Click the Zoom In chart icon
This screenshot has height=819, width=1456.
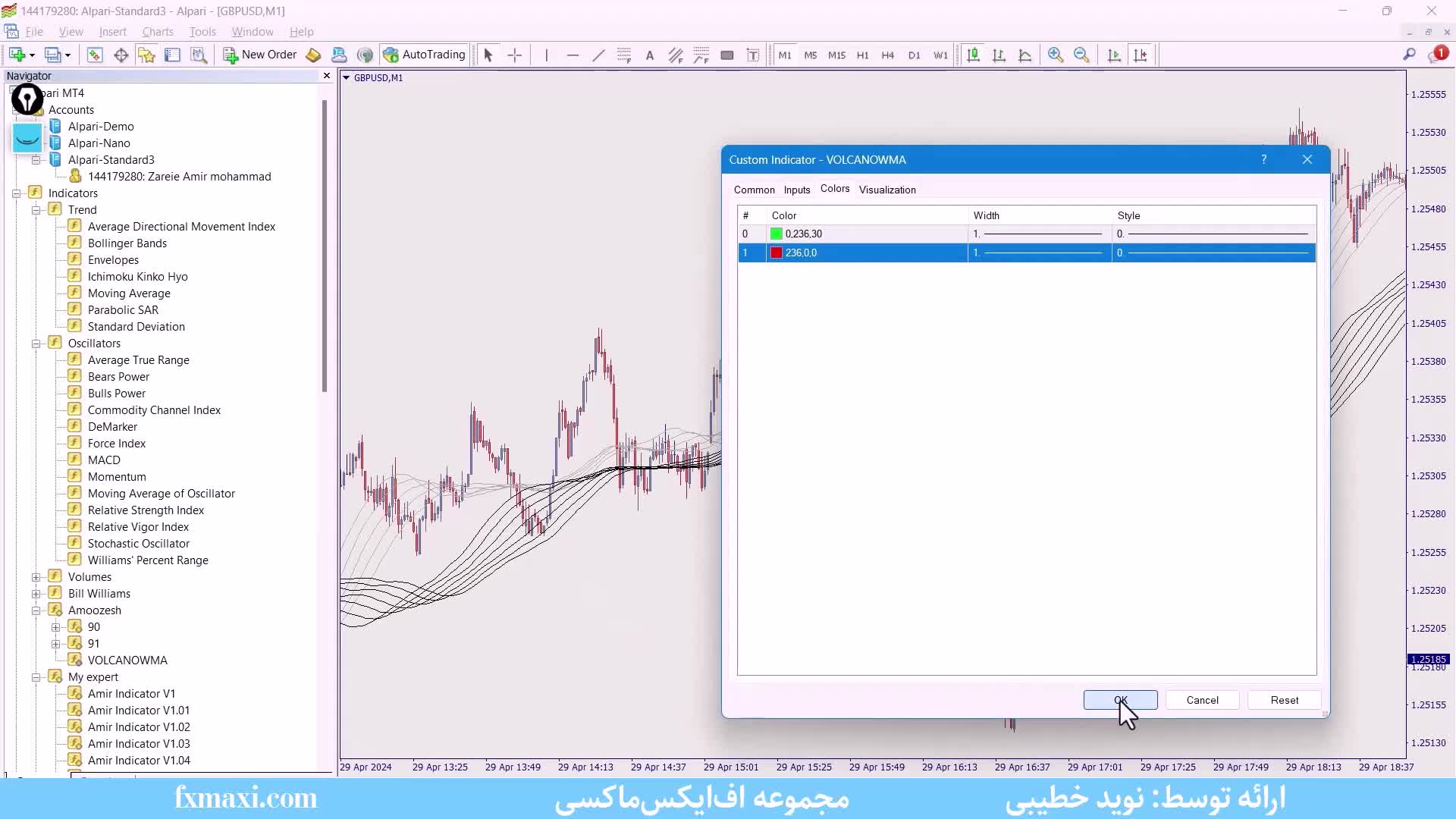coord(1055,55)
